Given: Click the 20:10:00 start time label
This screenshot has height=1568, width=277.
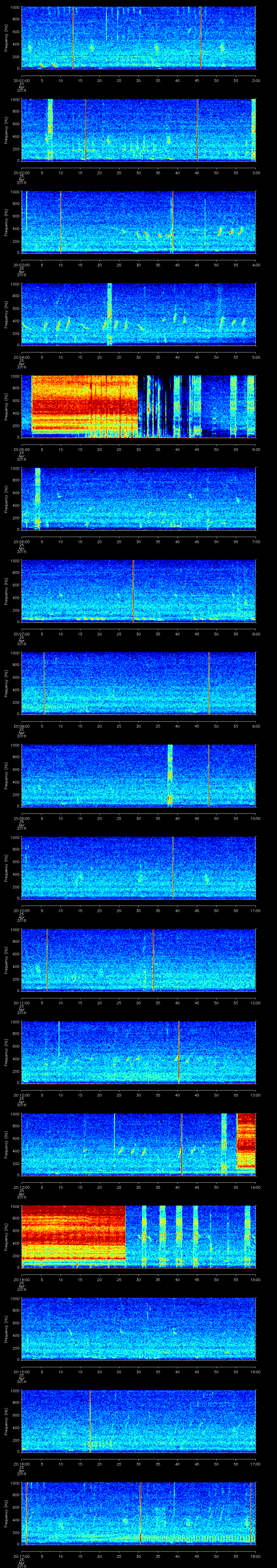Looking at the screenshot, I should pyautogui.click(x=21, y=910).
